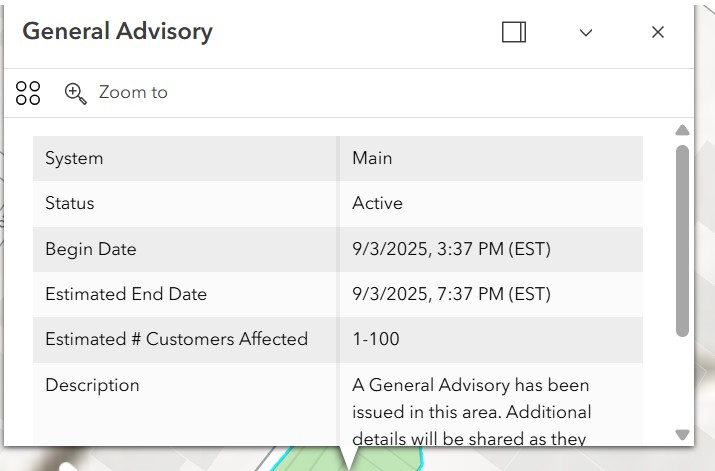The width and height of the screenshot is (715, 471).
Task: Click the Status row label
Action: click(x=70, y=203)
